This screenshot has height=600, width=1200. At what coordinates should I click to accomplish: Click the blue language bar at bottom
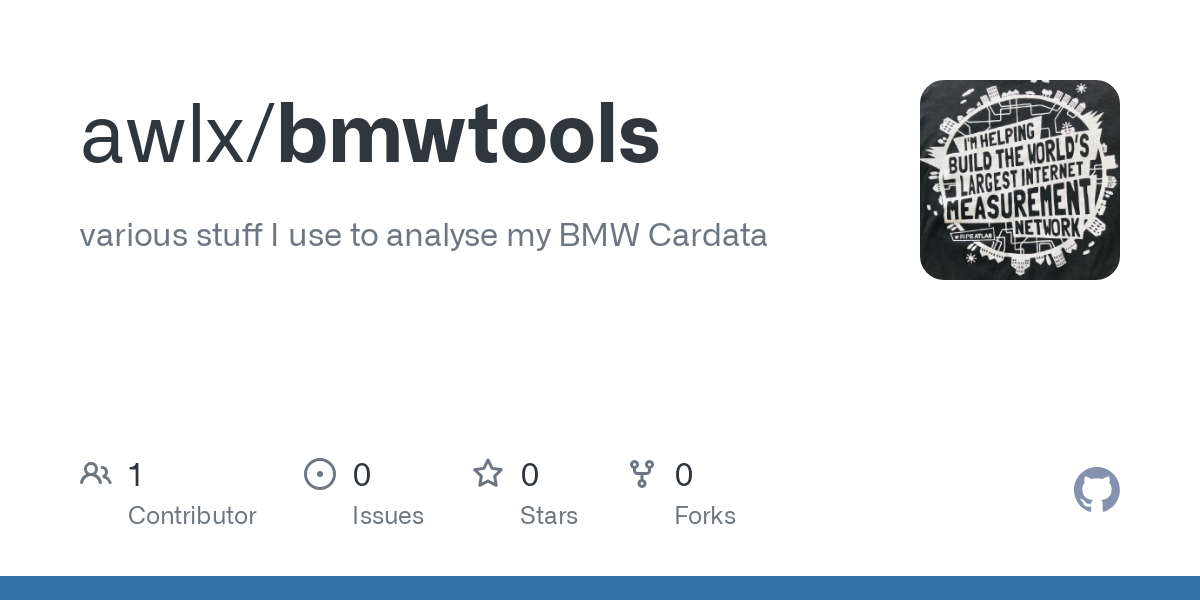[x=600, y=588]
